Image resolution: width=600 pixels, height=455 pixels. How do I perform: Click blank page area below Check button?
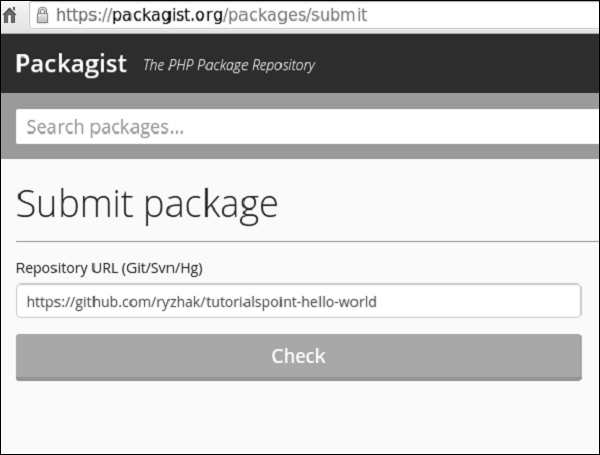click(x=300, y=420)
